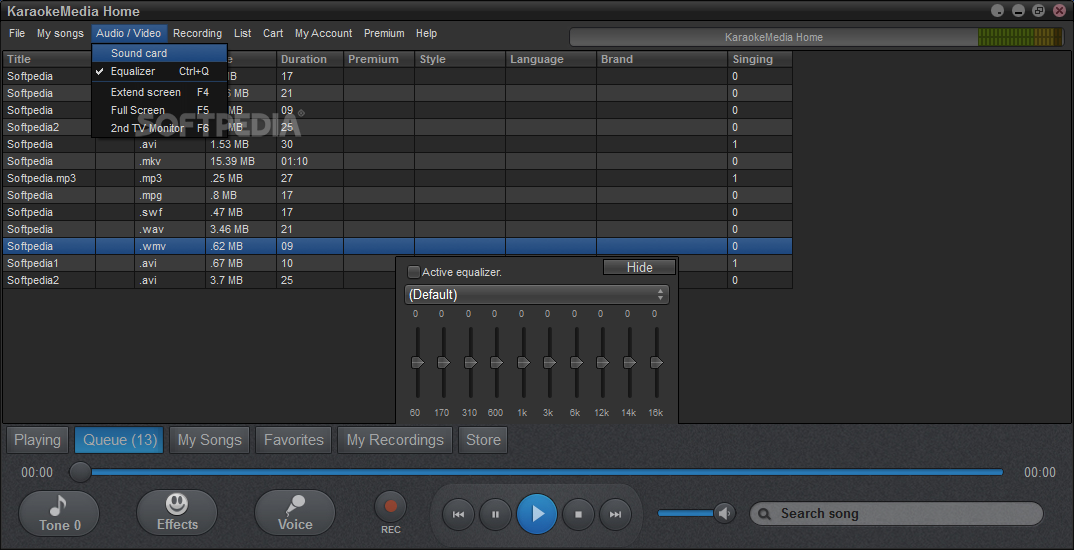
Task: Stop the playback
Action: [578, 514]
